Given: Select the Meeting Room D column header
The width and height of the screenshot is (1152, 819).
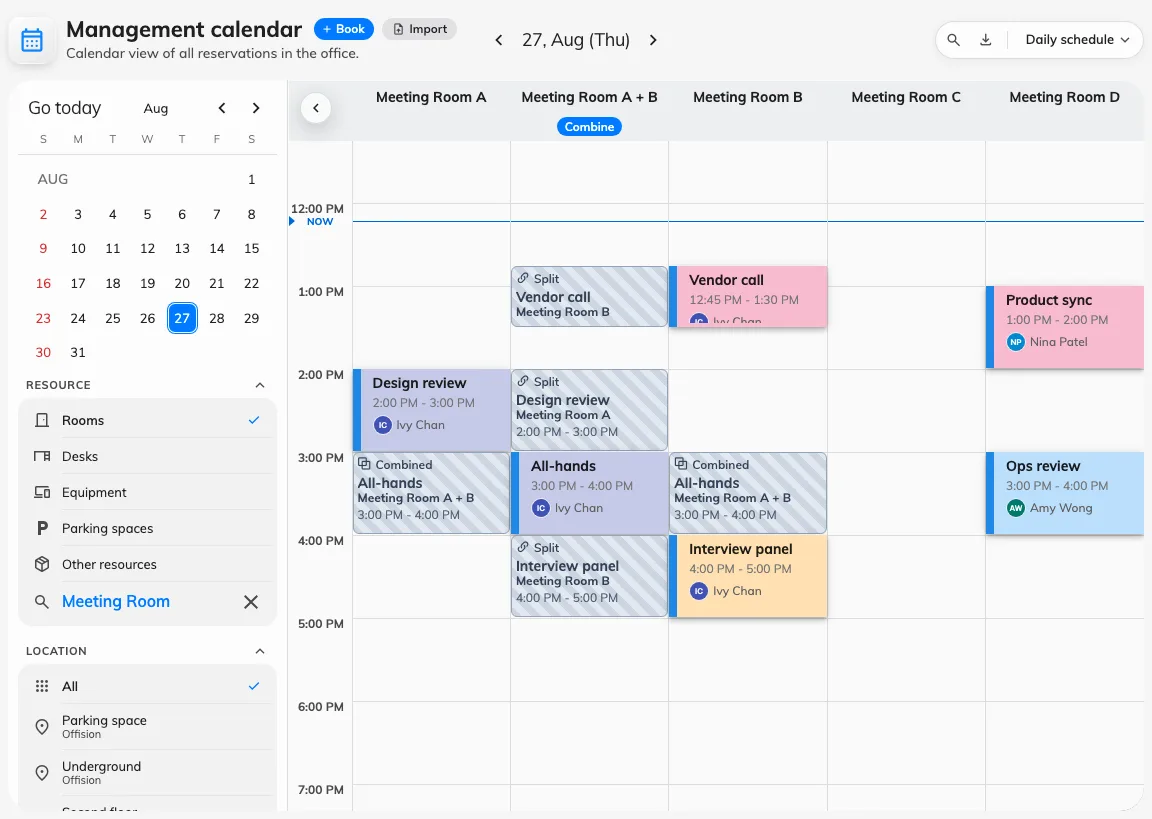Looking at the screenshot, I should (1065, 97).
